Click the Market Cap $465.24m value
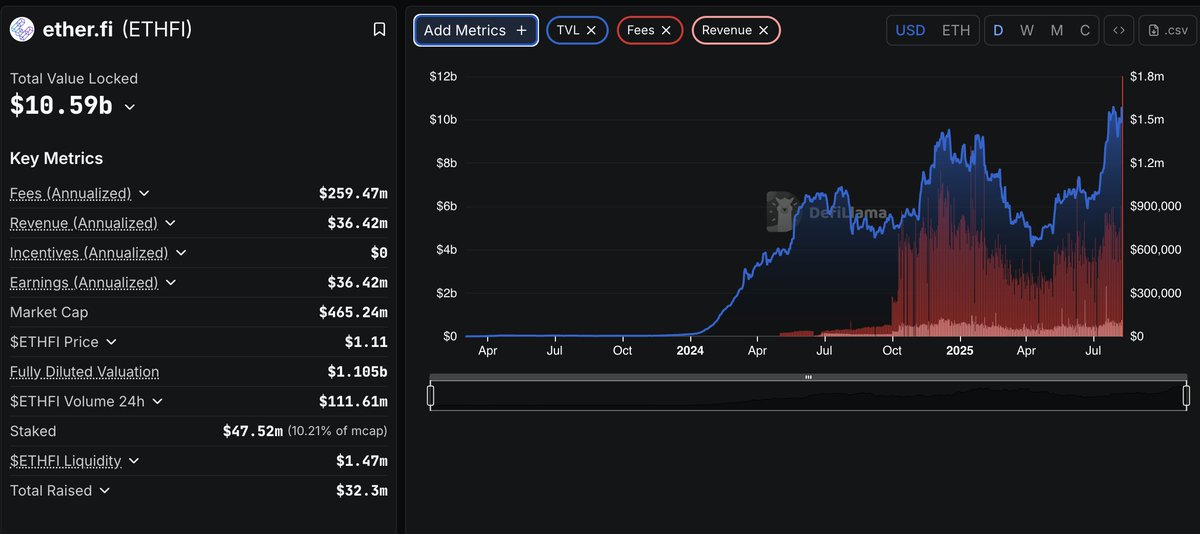1200x534 pixels. [353, 312]
